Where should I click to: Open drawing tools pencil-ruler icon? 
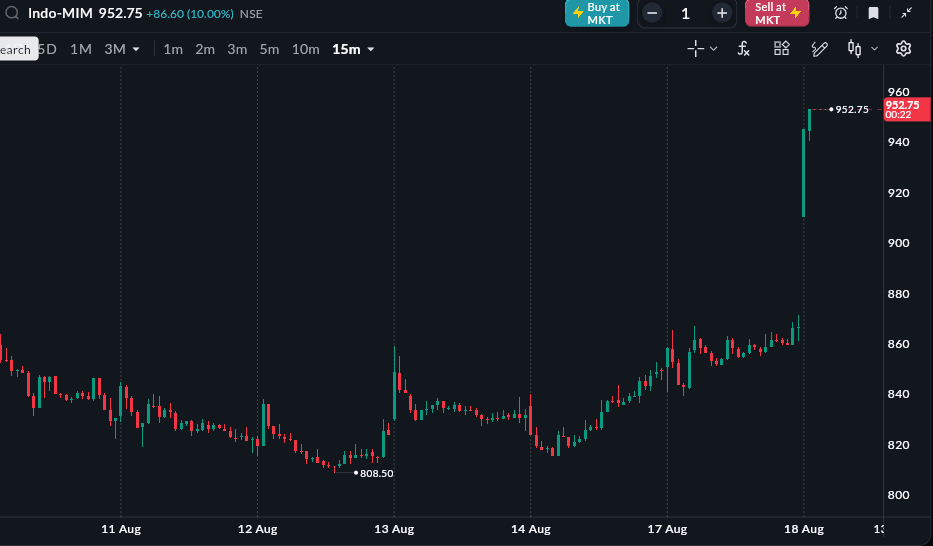pyautogui.click(x=819, y=49)
